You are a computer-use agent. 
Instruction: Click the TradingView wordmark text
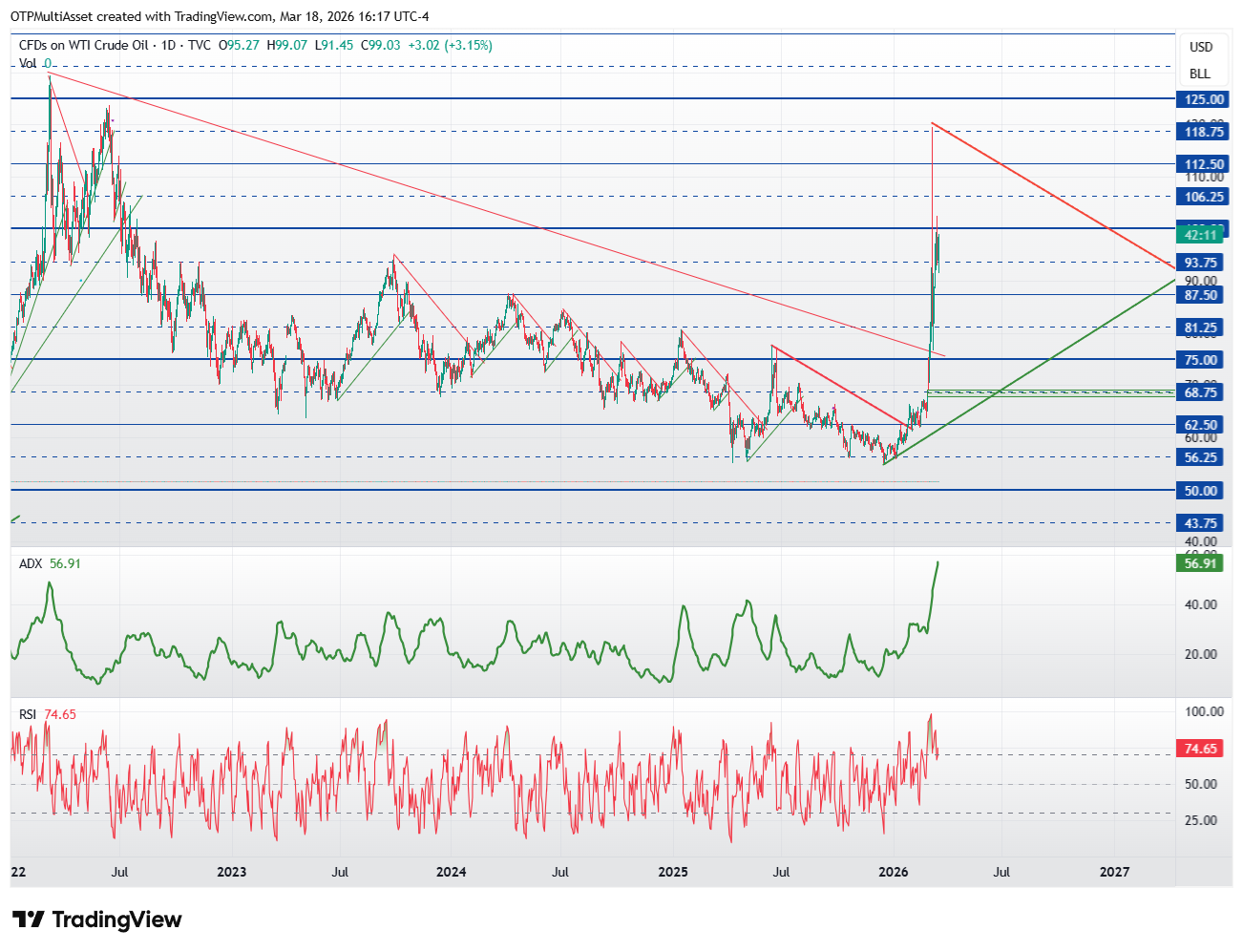click(x=116, y=920)
